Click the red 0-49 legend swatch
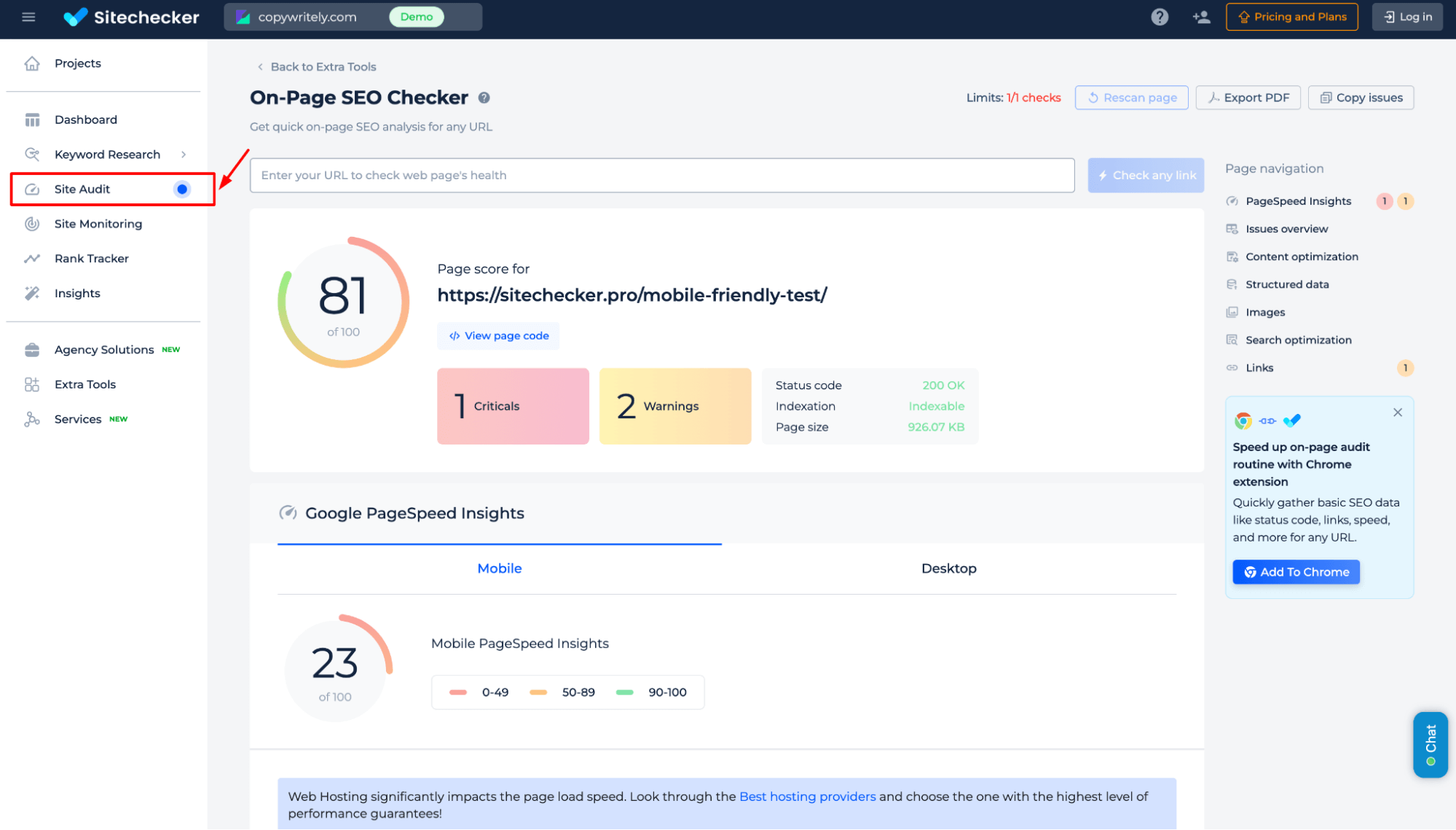1456x830 pixels. pyautogui.click(x=458, y=692)
